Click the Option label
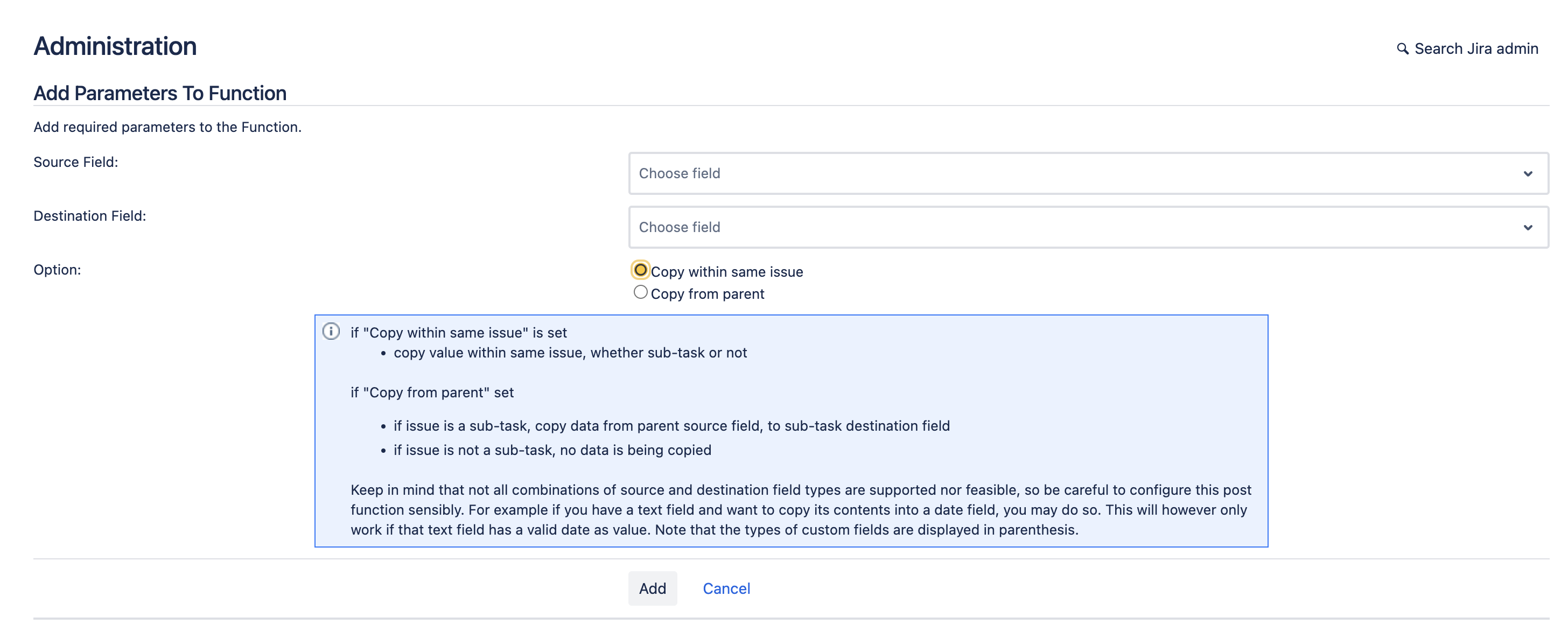The image size is (1568, 631). [x=57, y=270]
